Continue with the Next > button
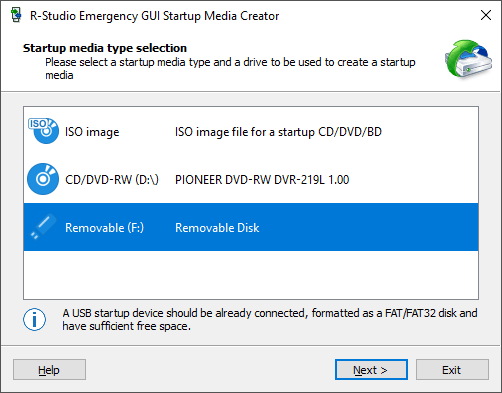 tap(371, 369)
